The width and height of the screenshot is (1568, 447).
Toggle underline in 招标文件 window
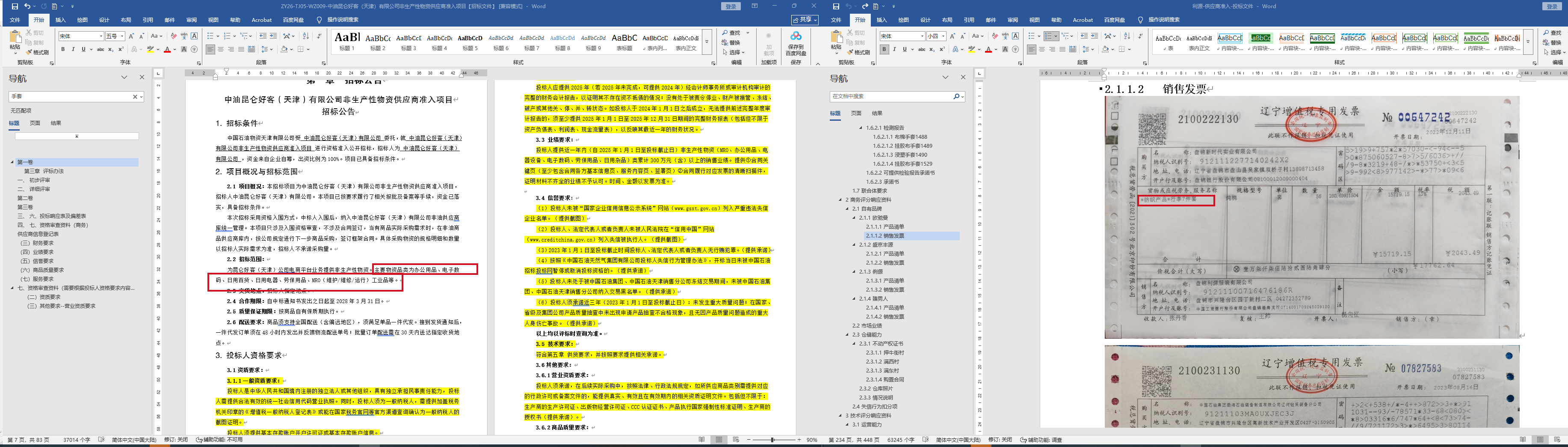83,49
